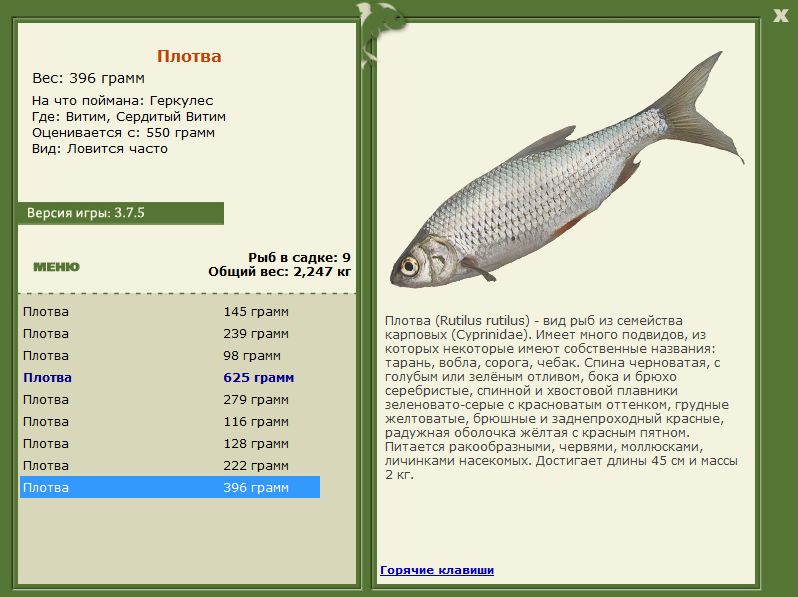Select the Плотва 222 грамм row
The height and width of the screenshot is (597, 798).
(169, 465)
